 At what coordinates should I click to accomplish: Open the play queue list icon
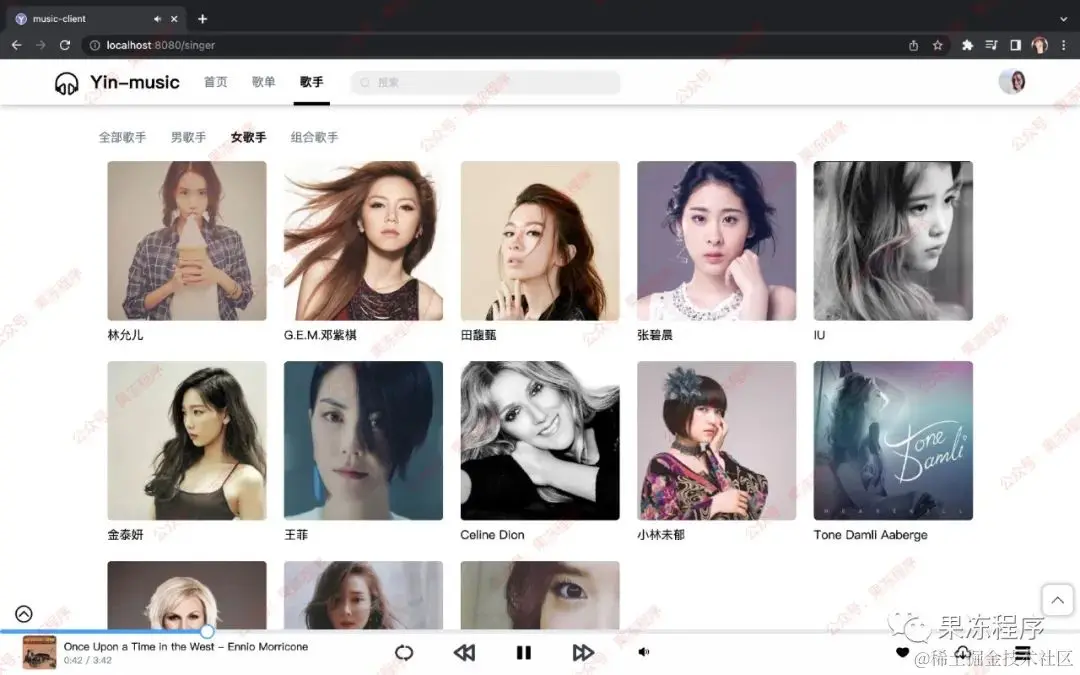click(x=1022, y=652)
